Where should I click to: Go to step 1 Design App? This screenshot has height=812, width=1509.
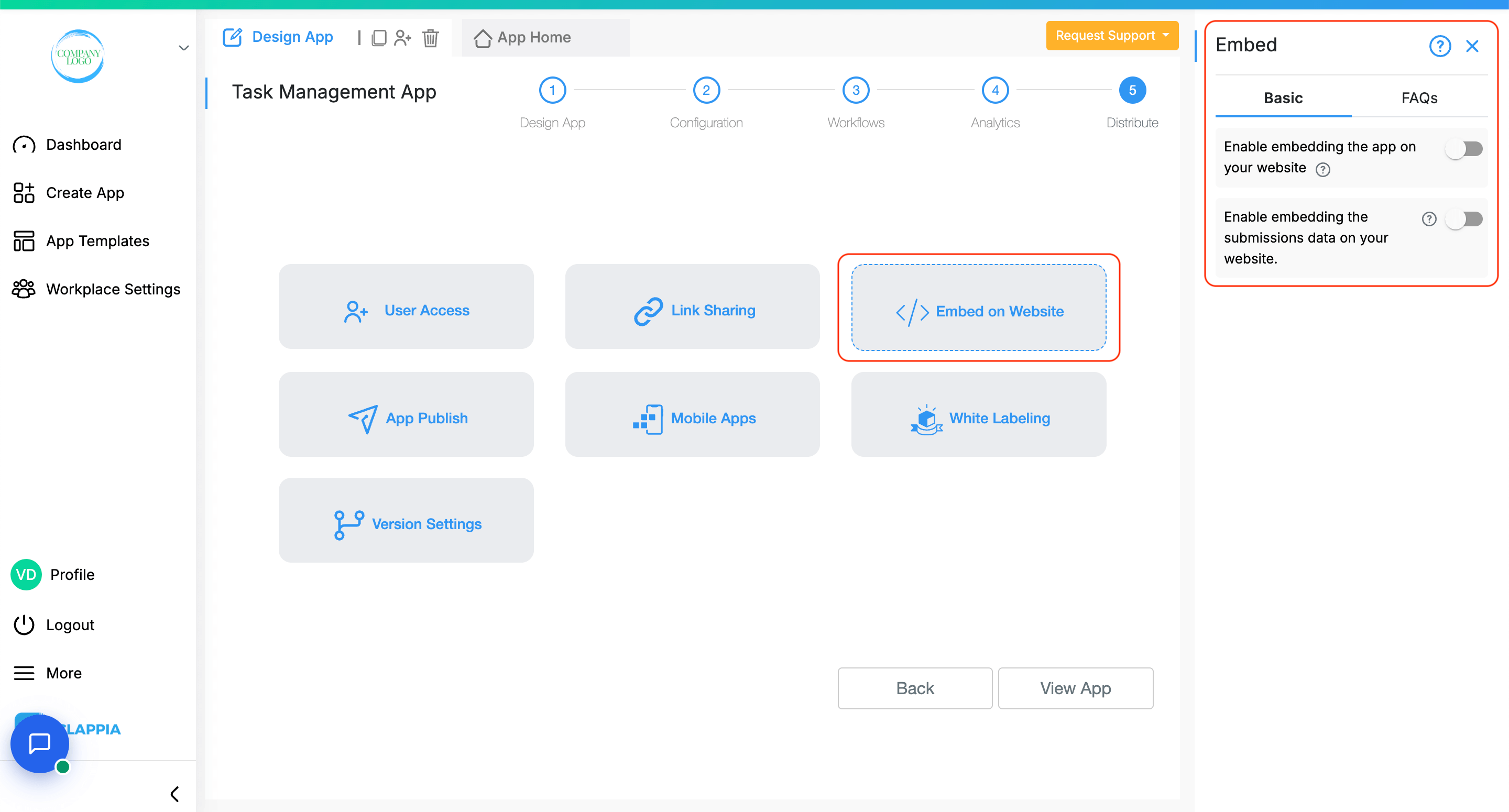pyautogui.click(x=552, y=90)
